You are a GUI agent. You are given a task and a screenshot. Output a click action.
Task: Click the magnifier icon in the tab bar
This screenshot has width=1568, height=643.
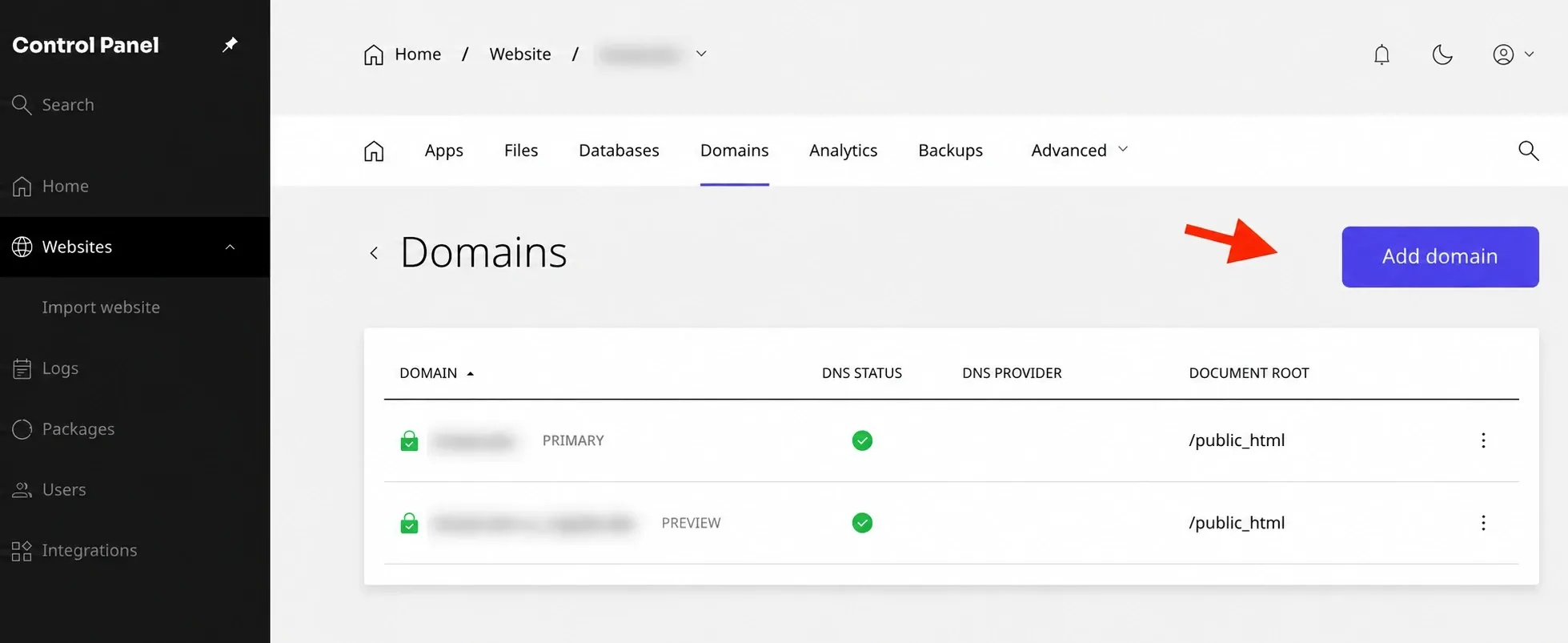(x=1528, y=151)
